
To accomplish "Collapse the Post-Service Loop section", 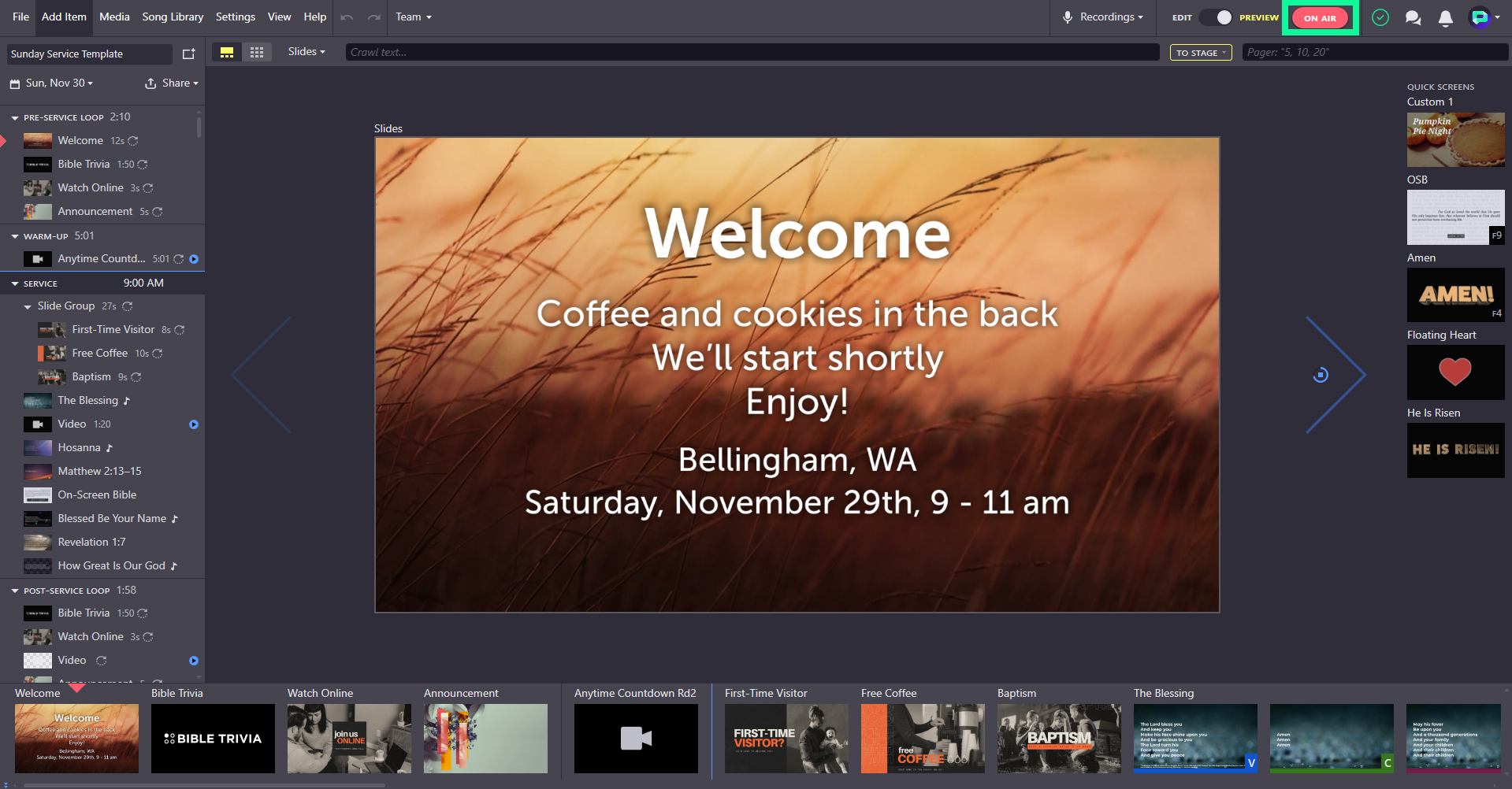I will coord(15,591).
